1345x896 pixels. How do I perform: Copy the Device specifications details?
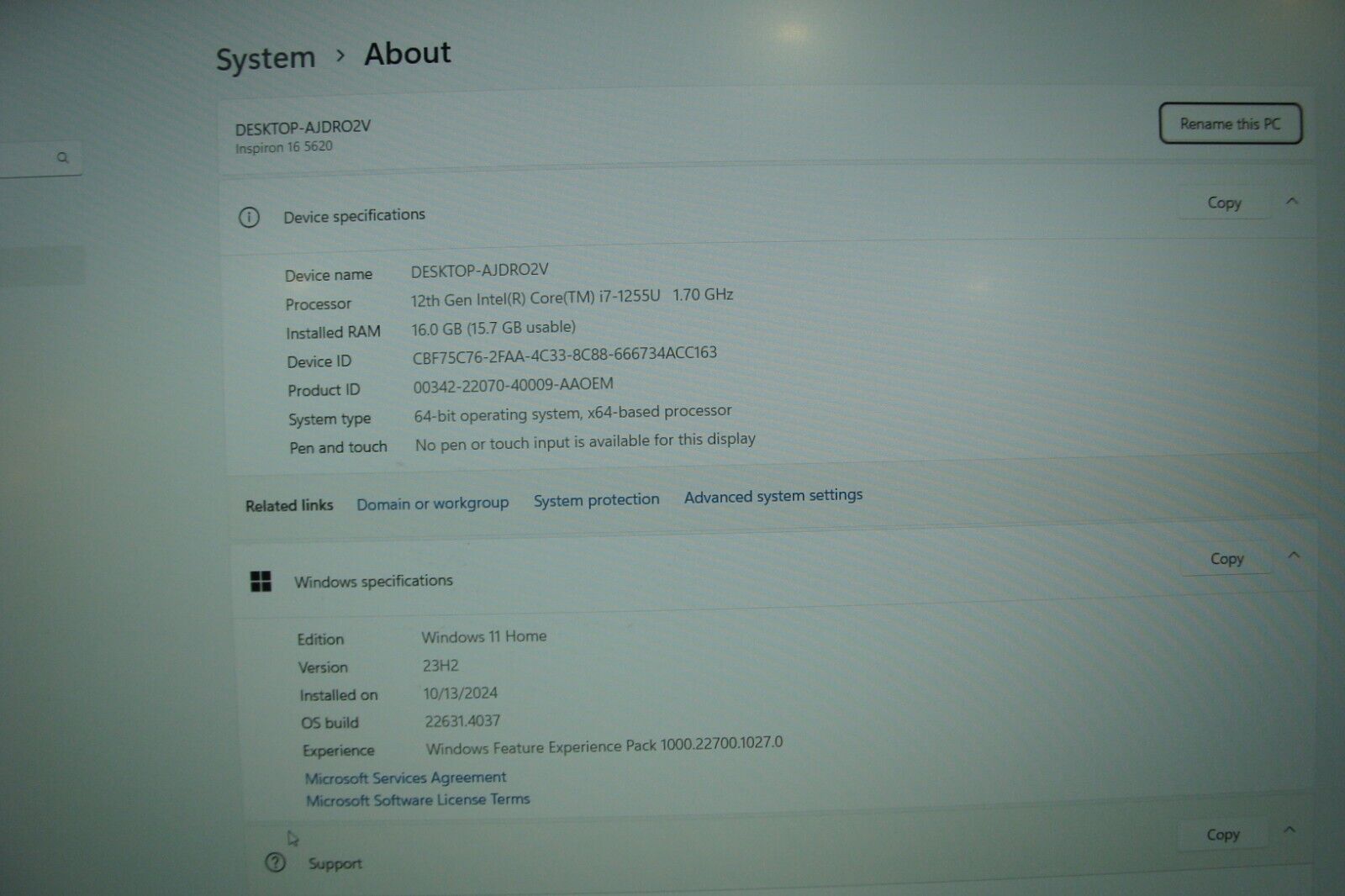pyautogui.click(x=1224, y=203)
